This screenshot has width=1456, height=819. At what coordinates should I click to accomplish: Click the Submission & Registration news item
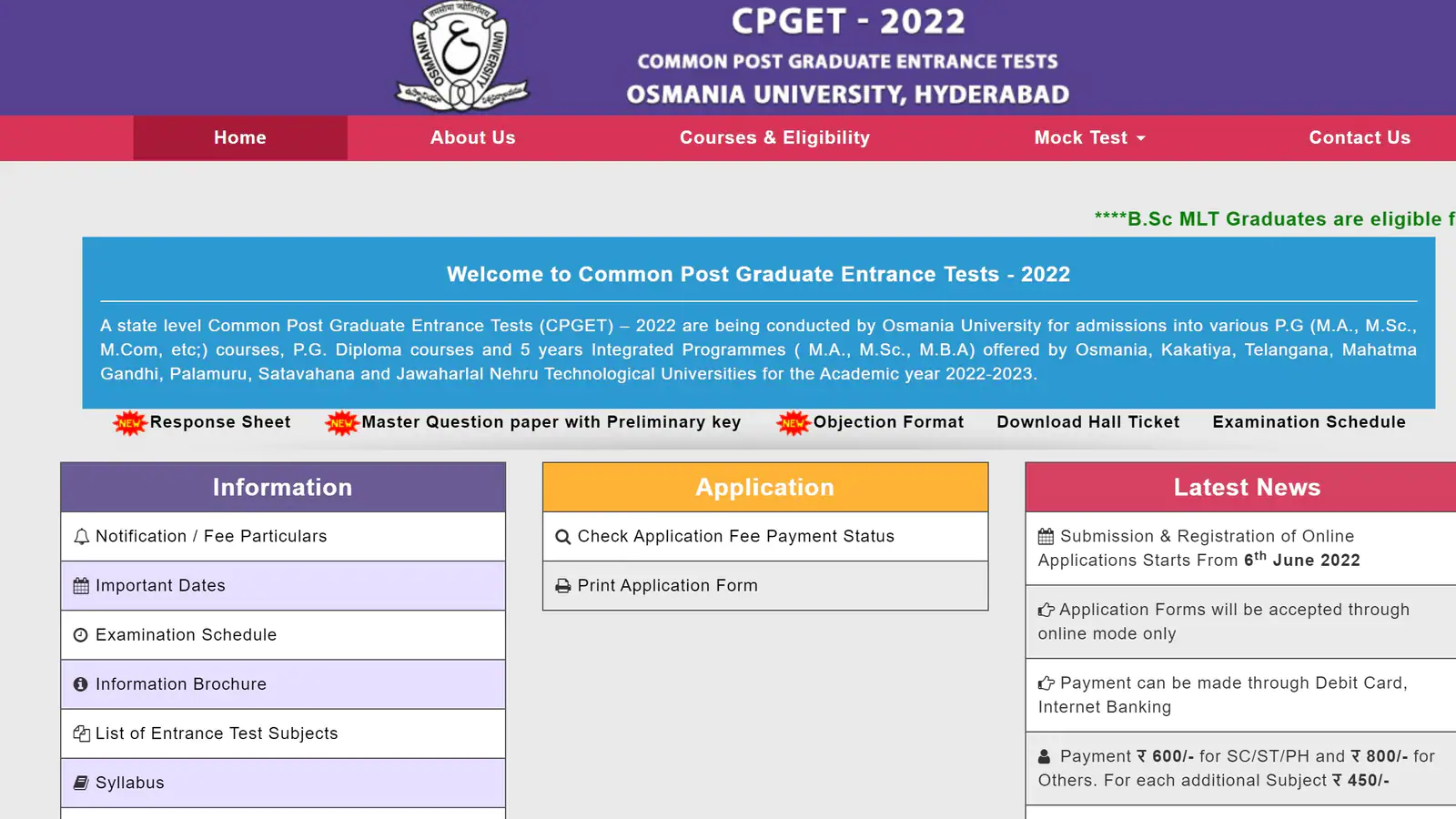(1241, 549)
